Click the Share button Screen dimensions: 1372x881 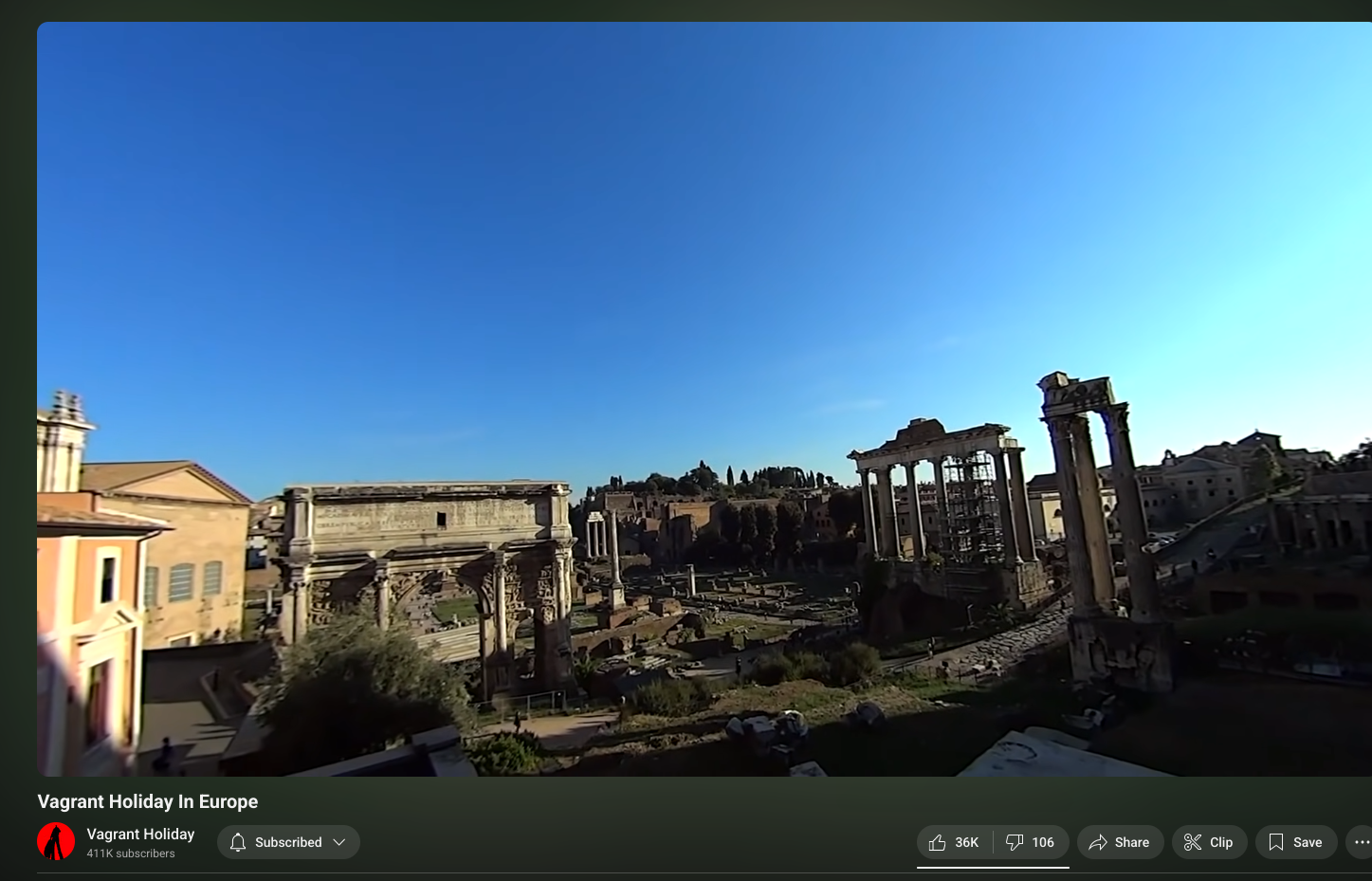(1120, 842)
